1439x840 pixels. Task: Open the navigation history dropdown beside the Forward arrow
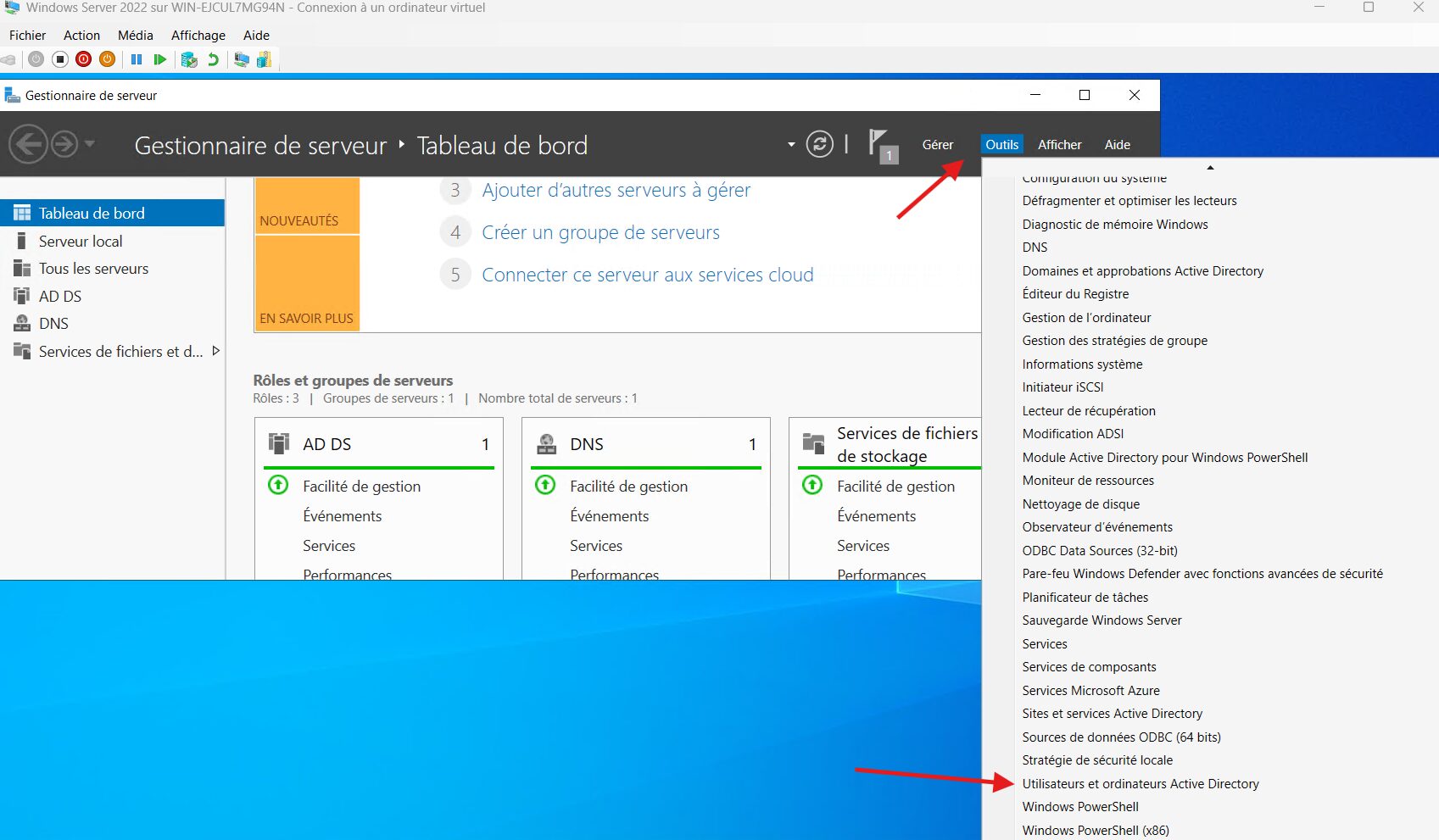click(89, 143)
